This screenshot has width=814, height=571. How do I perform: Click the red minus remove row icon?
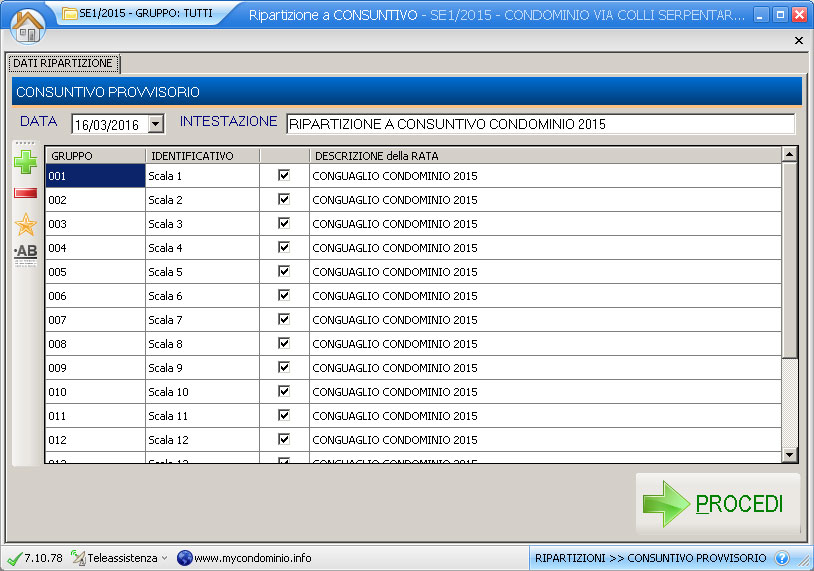tap(25, 193)
